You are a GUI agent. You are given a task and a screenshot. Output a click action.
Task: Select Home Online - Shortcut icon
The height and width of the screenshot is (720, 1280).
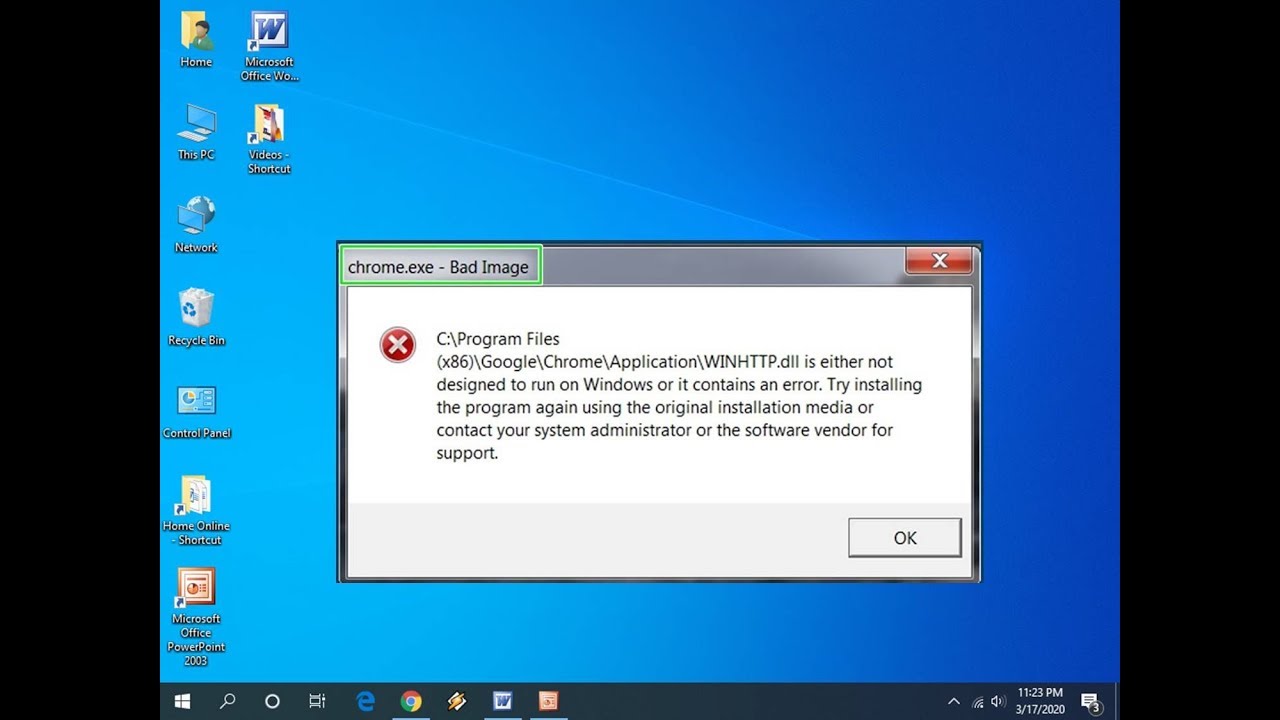tap(196, 511)
